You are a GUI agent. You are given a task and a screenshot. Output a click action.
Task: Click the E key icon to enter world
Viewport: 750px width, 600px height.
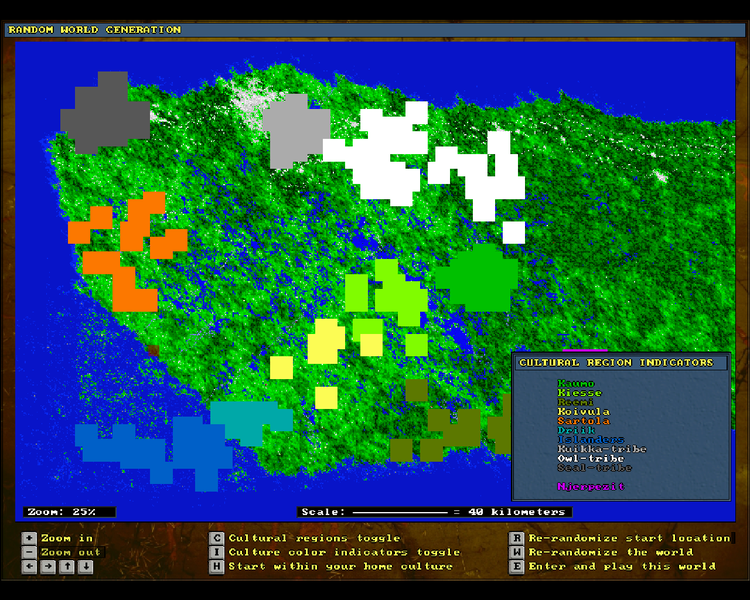(x=516, y=566)
